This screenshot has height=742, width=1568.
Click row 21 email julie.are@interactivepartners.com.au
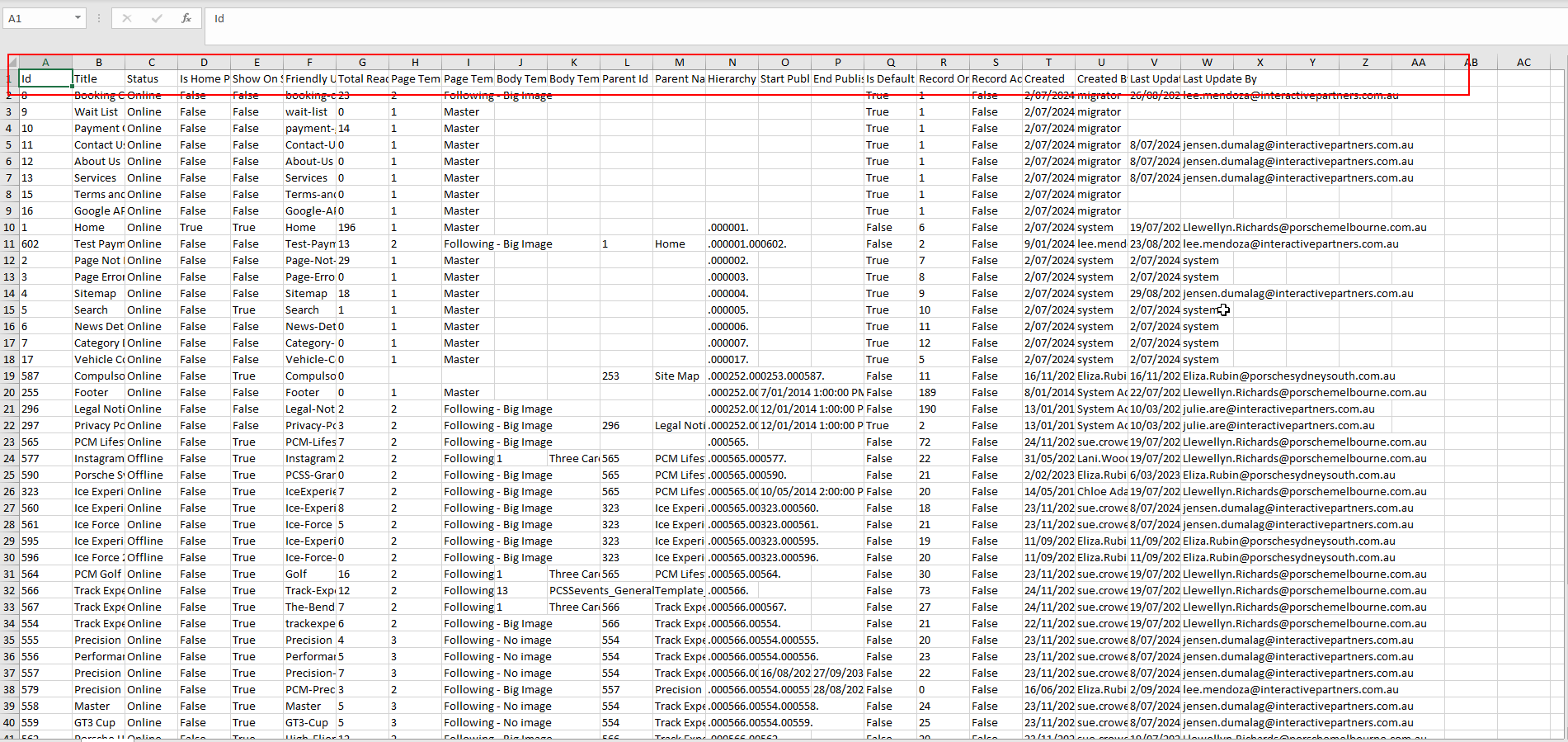[1278, 409]
